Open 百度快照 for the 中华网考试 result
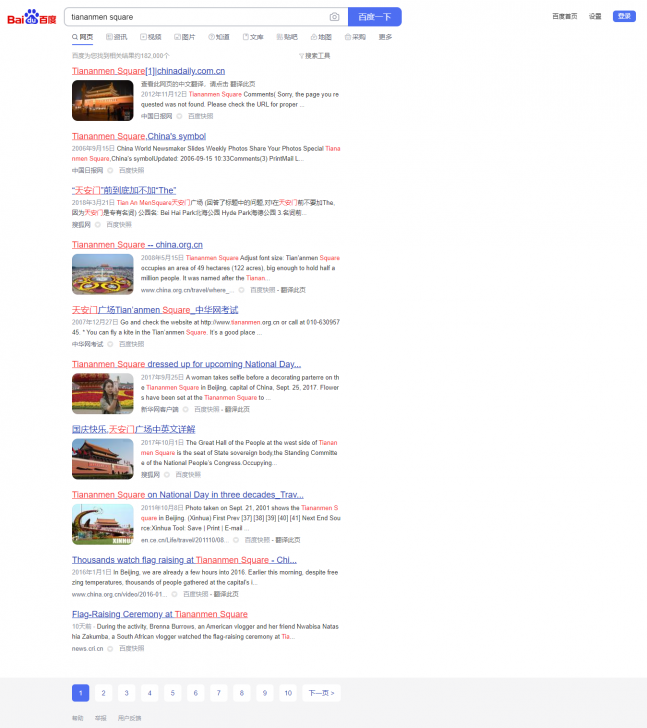Screen dimensions: 647x728 pyautogui.click(x=131, y=344)
